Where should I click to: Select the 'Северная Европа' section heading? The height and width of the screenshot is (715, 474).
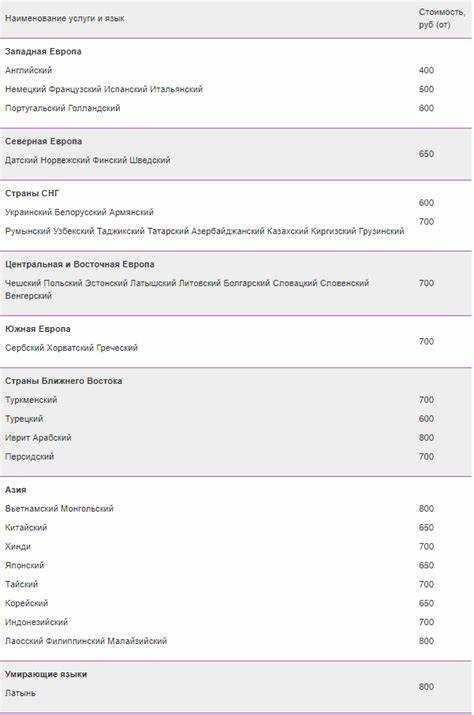tap(43, 141)
